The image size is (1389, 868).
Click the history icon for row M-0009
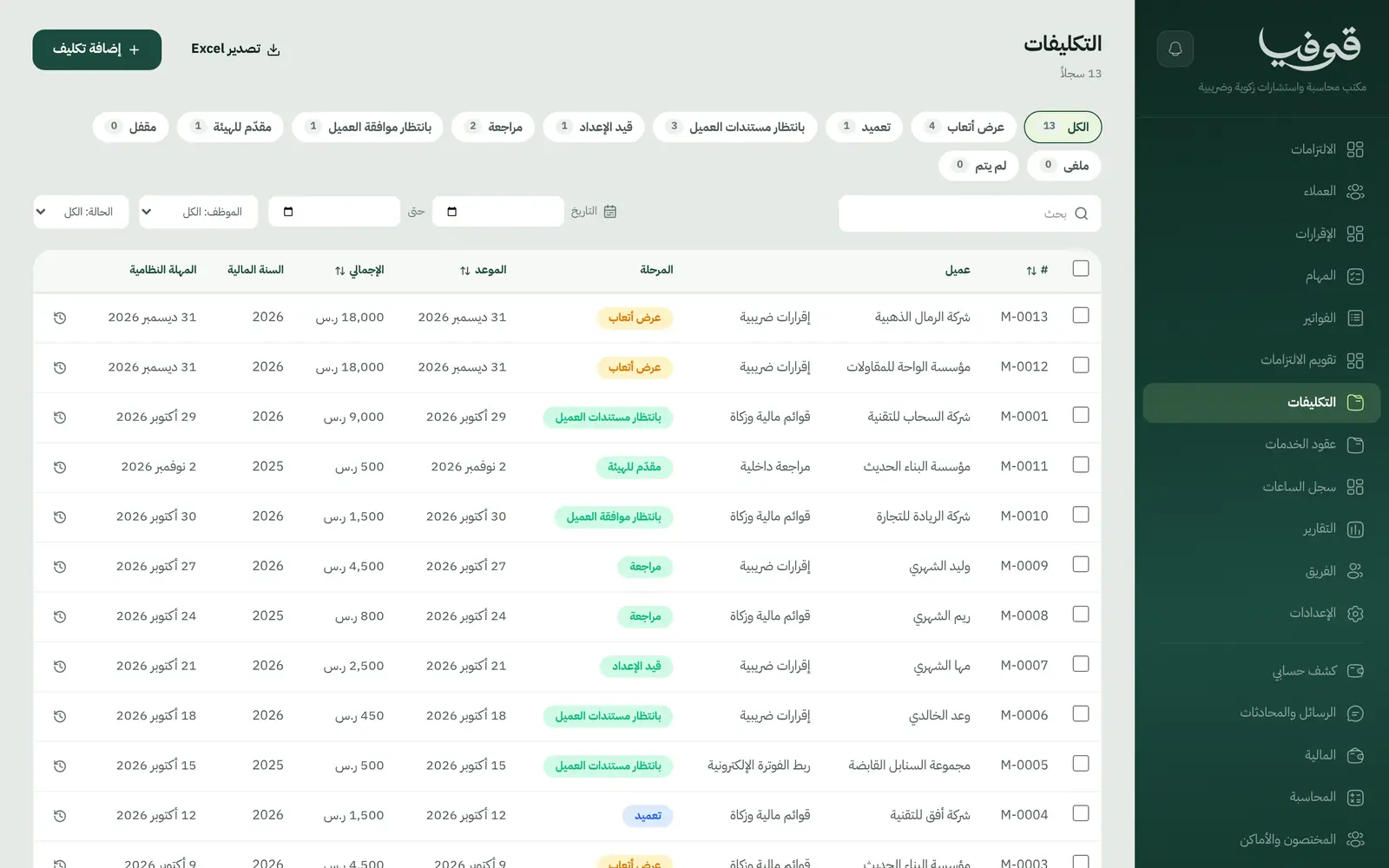pos(60,567)
